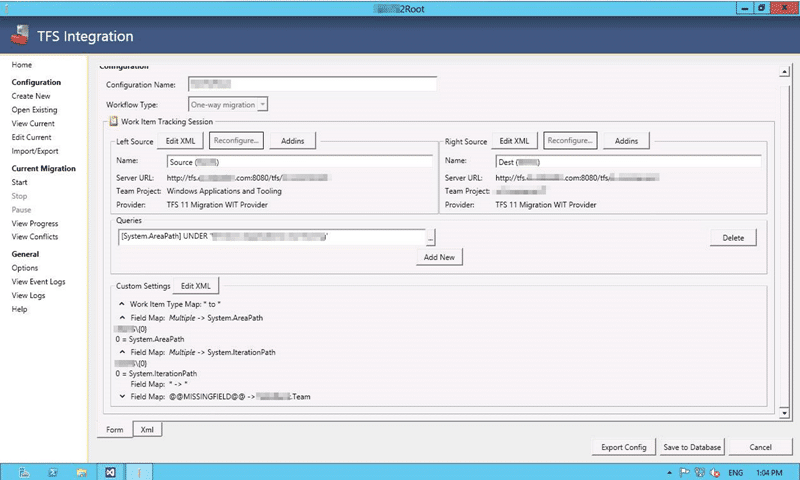Select the TFS Integration taskbar icon
Image resolution: width=800 pixels, height=480 pixels.
click(139, 472)
